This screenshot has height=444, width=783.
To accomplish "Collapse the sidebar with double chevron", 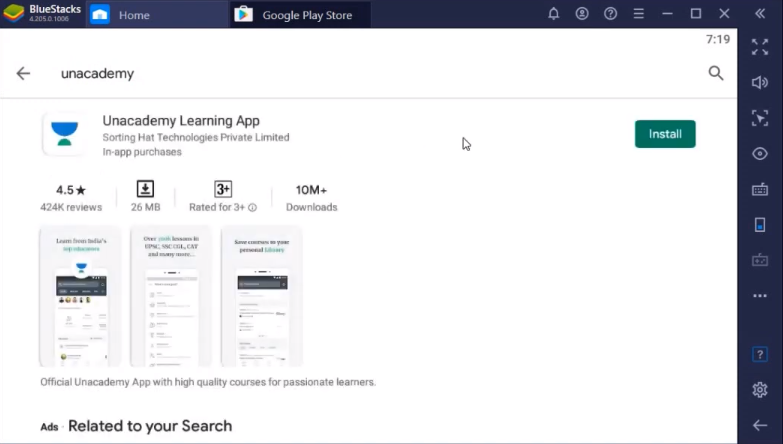I will point(760,14).
